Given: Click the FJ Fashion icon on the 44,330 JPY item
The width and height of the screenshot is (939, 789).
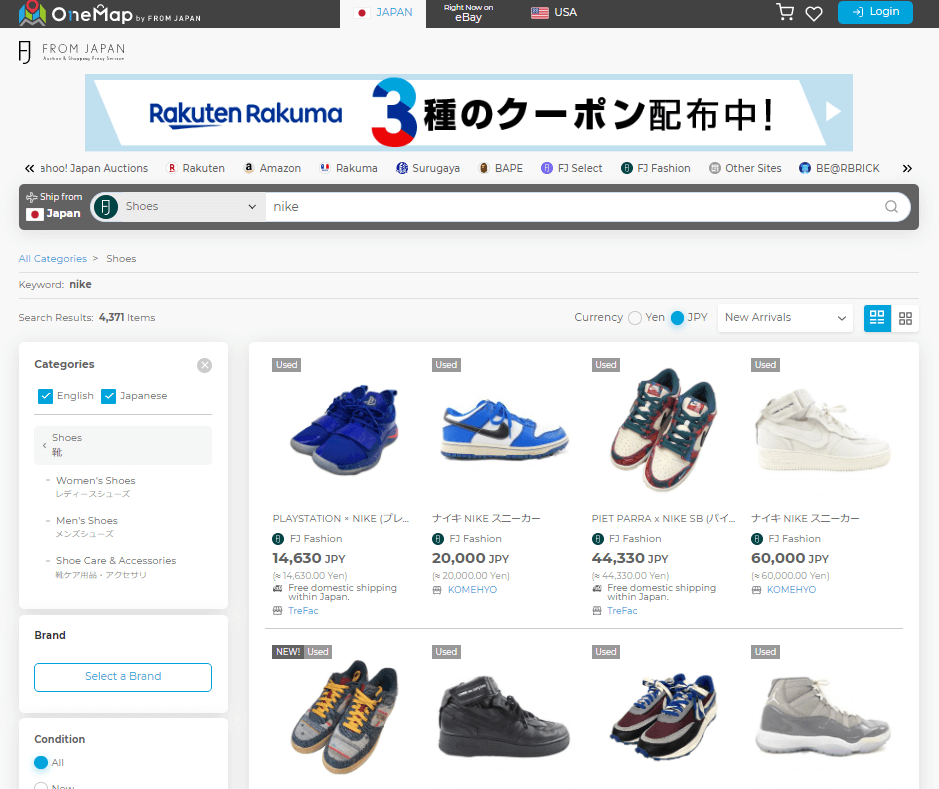Looking at the screenshot, I should pyautogui.click(x=598, y=539).
